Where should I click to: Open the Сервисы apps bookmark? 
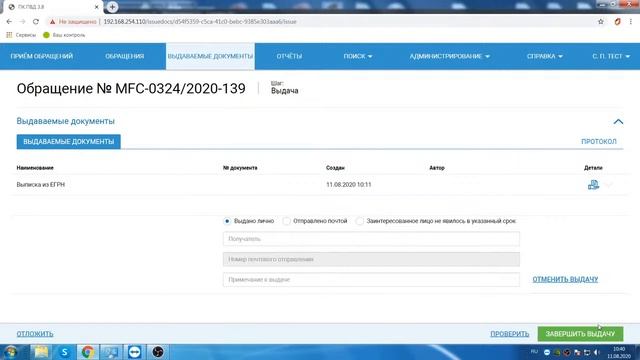point(21,35)
